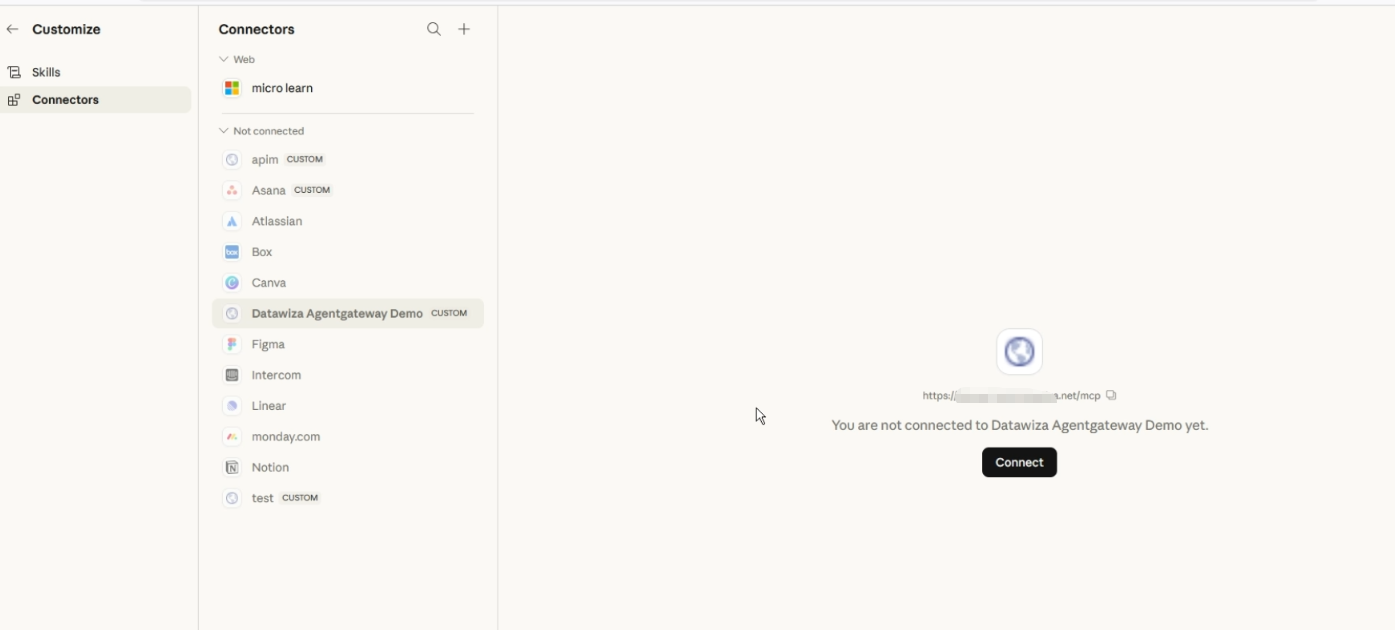The image size is (1395, 630).
Task: Select the Canva connector name
Action: pos(269,283)
